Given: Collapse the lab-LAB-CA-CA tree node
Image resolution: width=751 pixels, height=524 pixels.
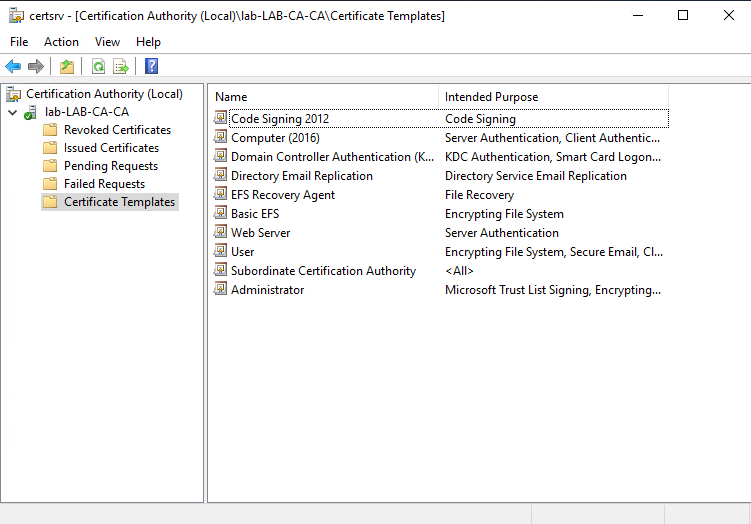Looking at the screenshot, I should 12,112.
